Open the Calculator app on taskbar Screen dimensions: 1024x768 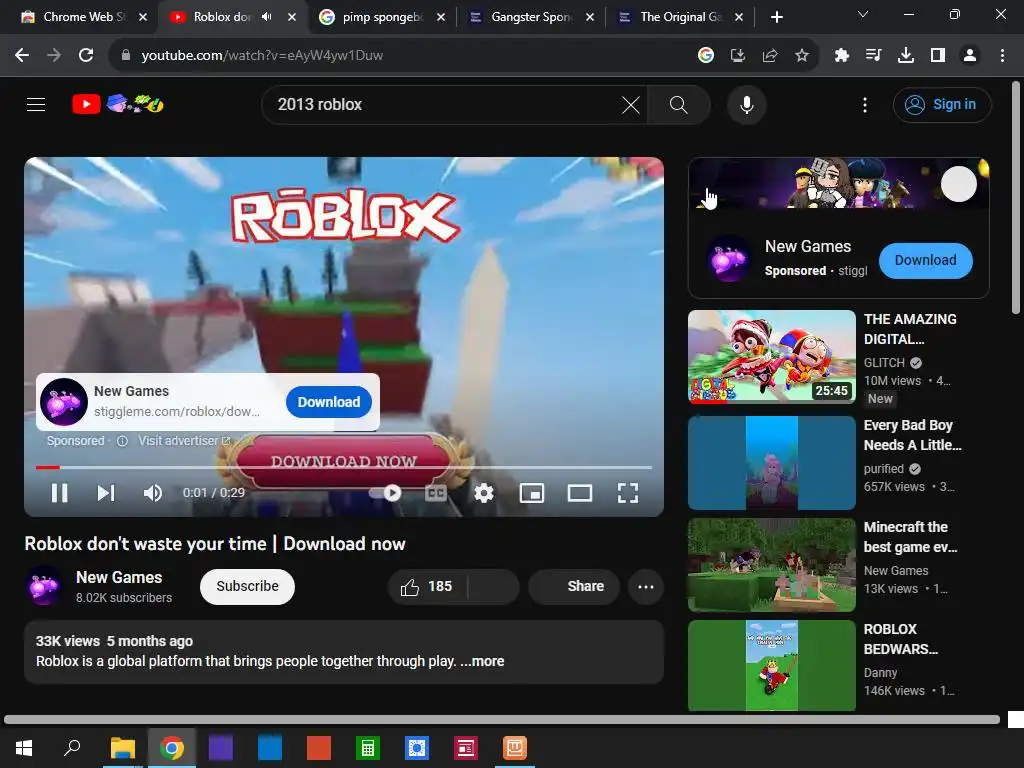tap(368, 748)
